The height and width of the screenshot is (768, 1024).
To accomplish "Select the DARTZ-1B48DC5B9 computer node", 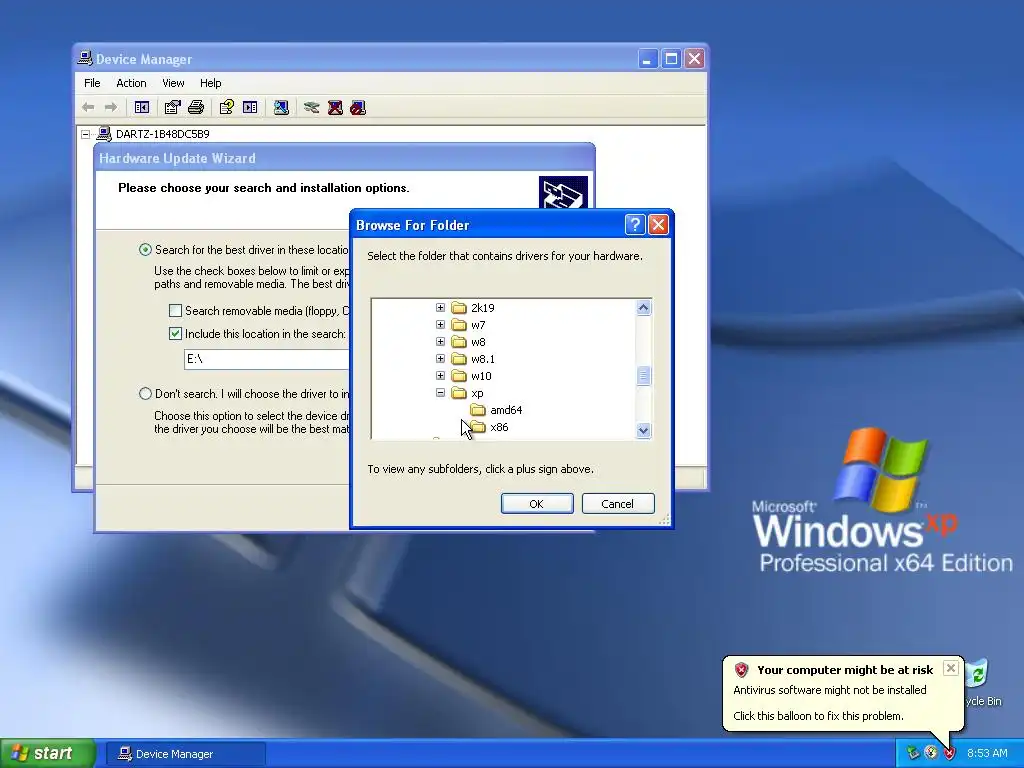I will point(163,134).
